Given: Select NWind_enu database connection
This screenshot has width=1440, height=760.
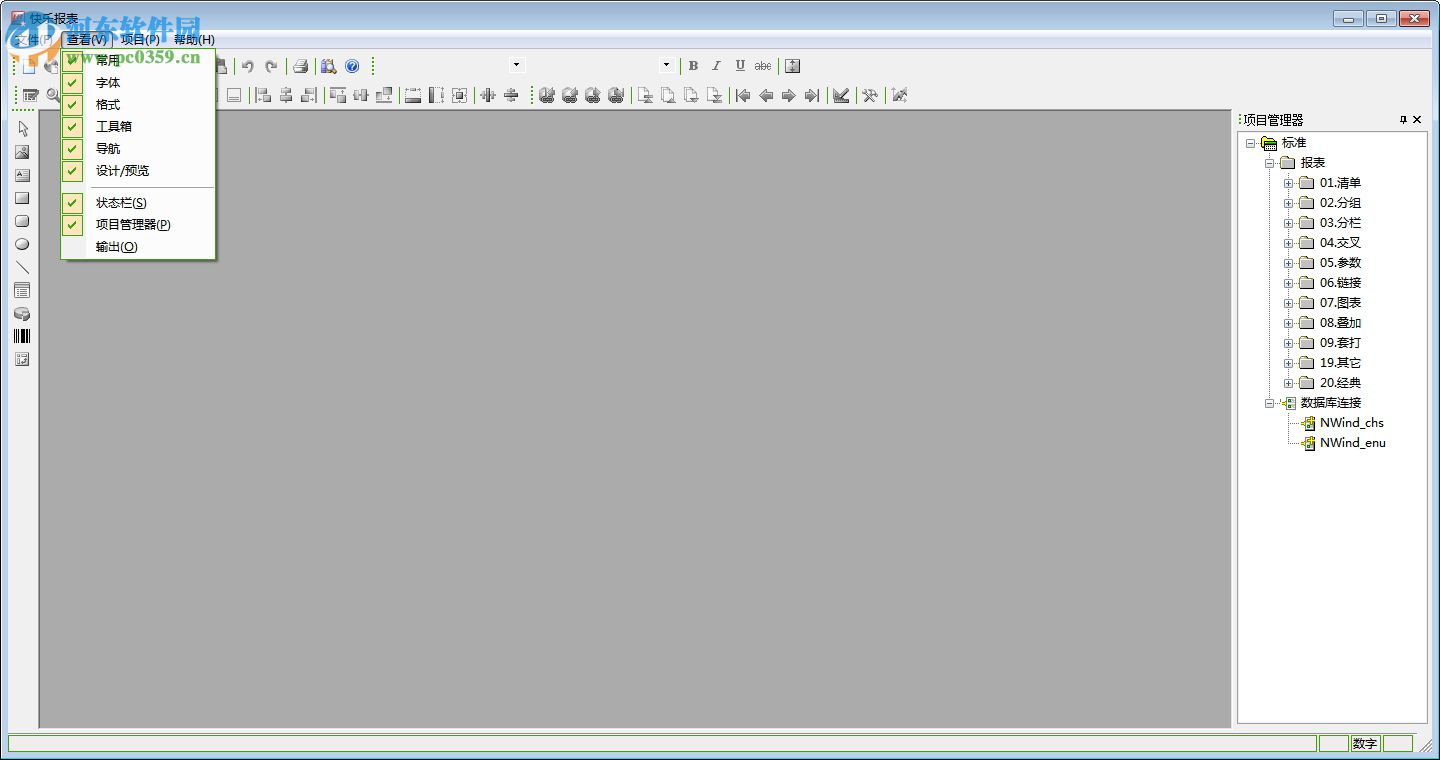Looking at the screenshot, I should [1352, 443].
